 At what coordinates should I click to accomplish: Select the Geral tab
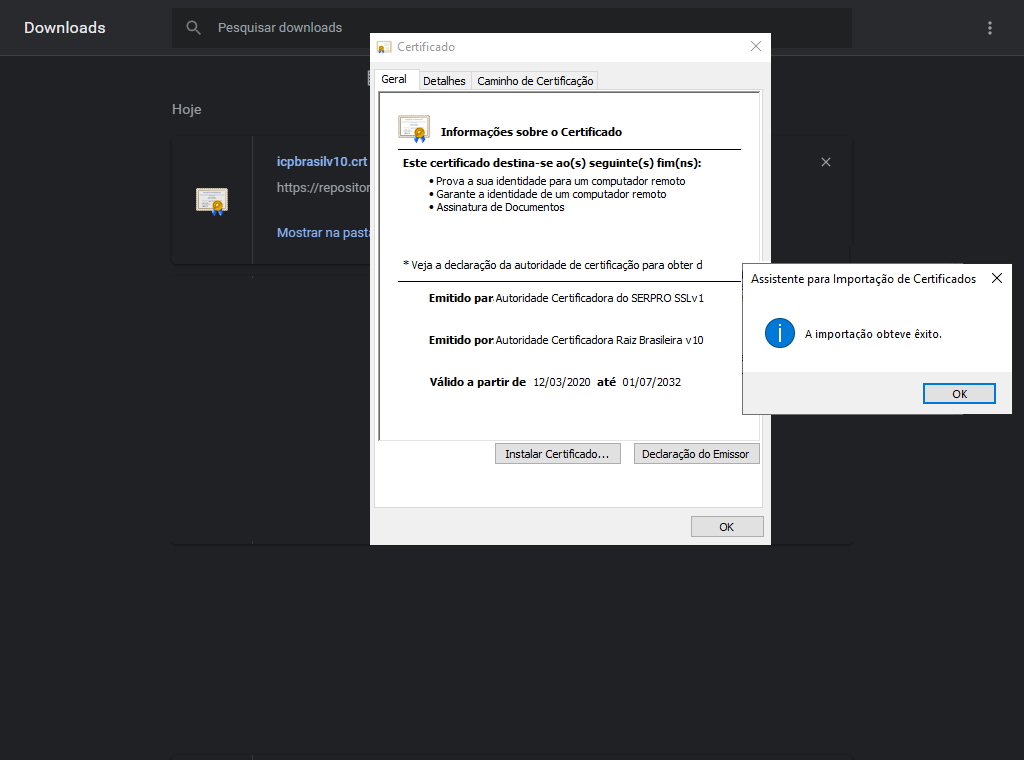click(x=394, y=80)
